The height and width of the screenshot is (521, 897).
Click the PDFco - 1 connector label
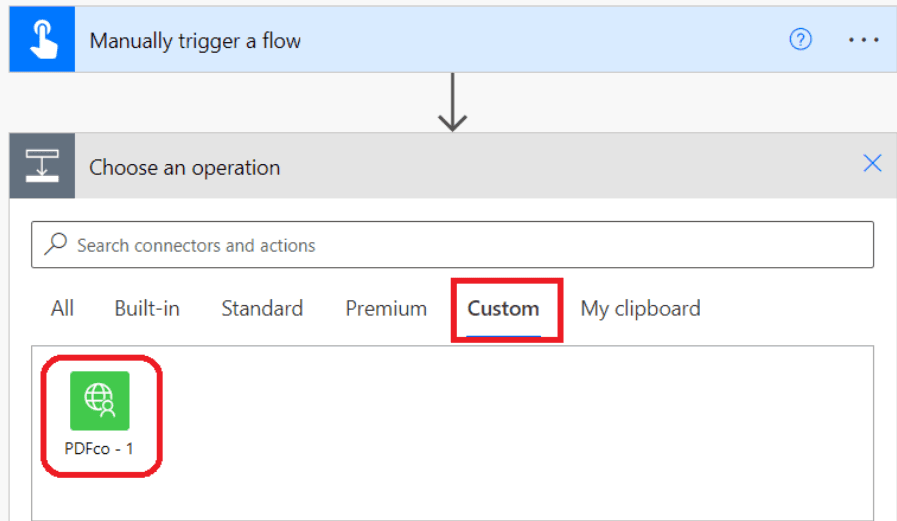pos(99,449)
